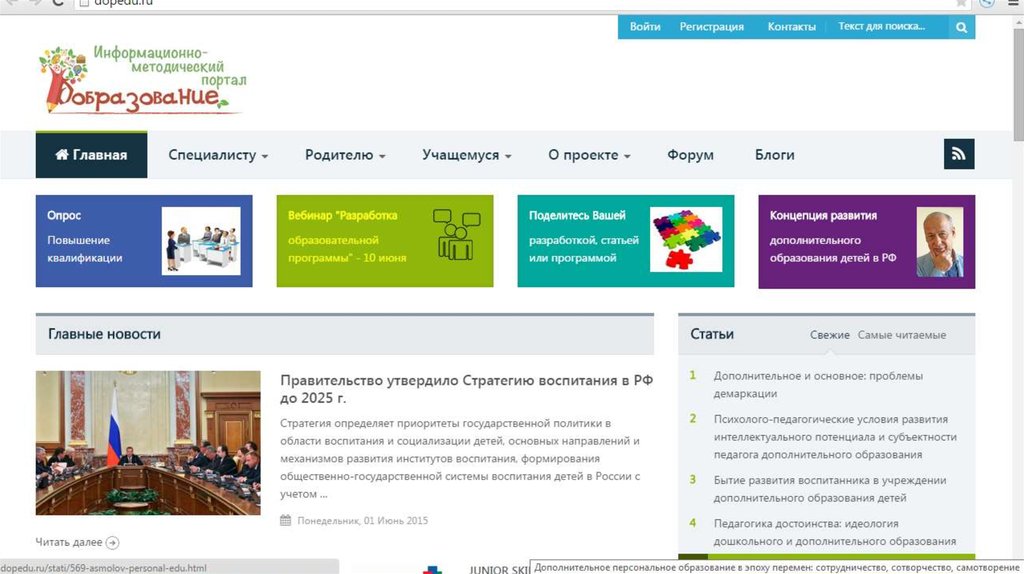This screenshot has height=574, width=1024.
Task: Expand the Специалисту dropdown menu
Action: [218, 155]
